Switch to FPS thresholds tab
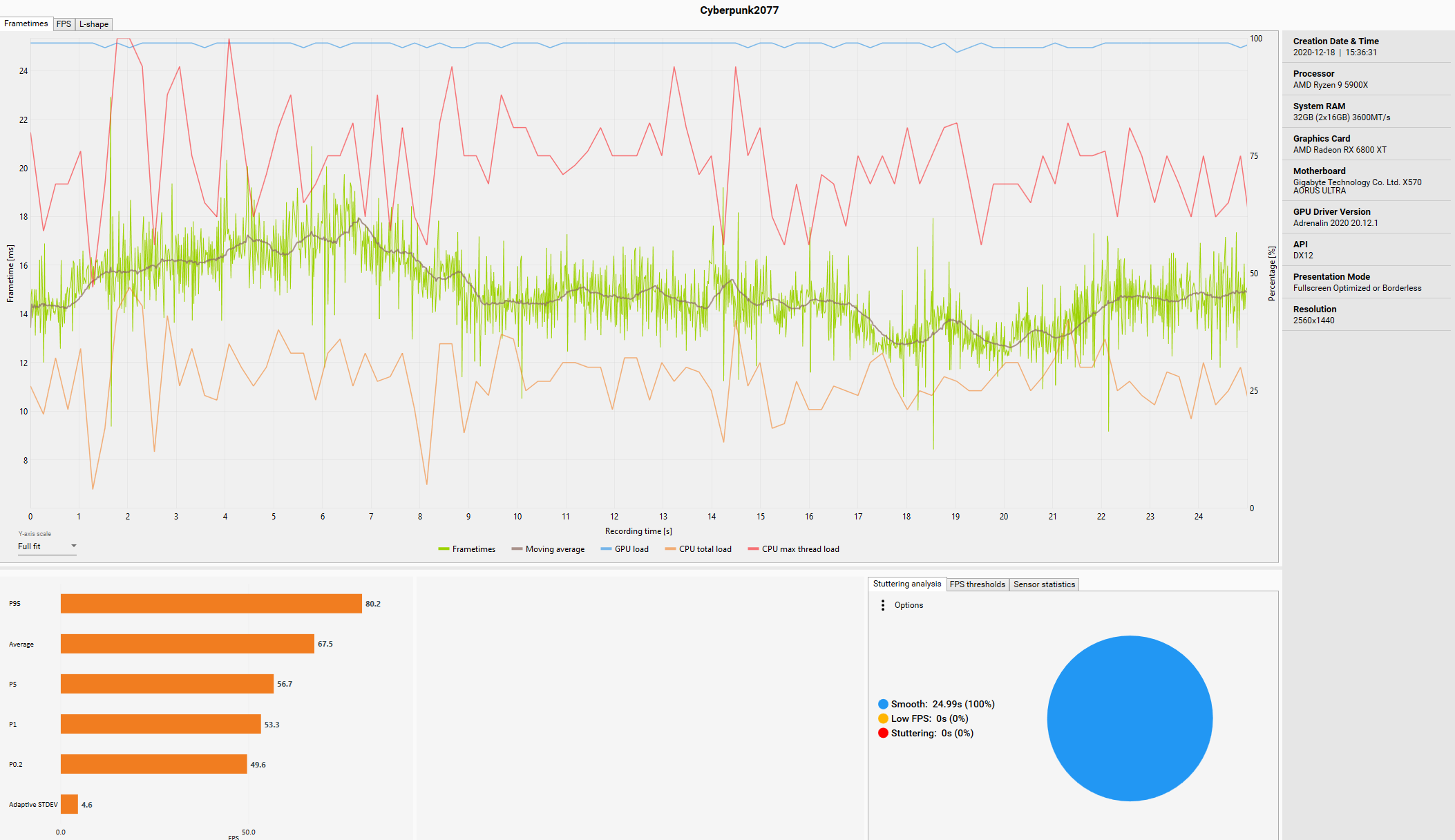 coord(977,584)
